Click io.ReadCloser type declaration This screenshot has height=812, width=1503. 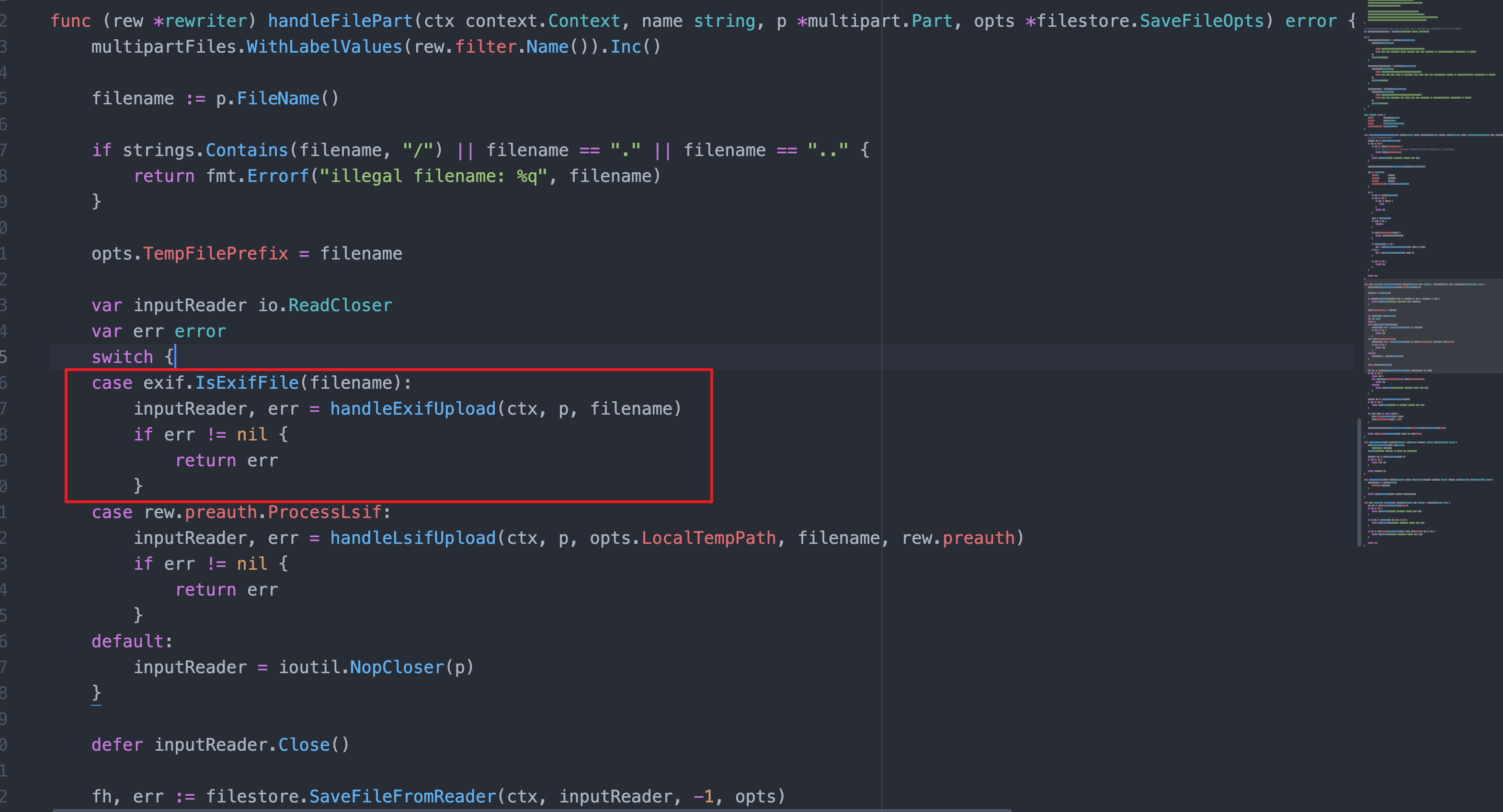(325, 305)
